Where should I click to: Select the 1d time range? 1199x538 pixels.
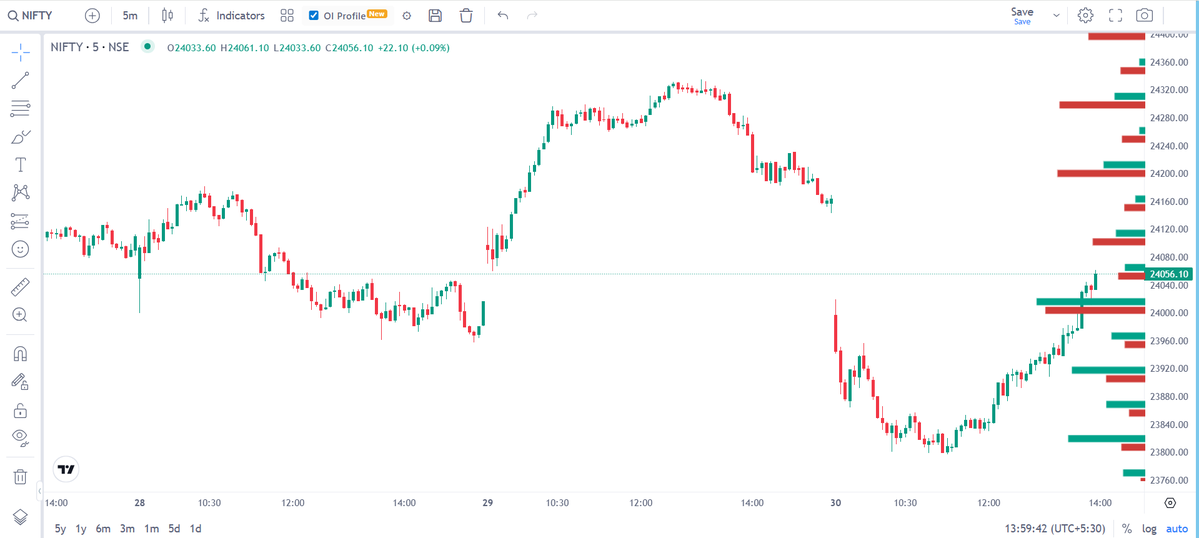coord(196,528)
